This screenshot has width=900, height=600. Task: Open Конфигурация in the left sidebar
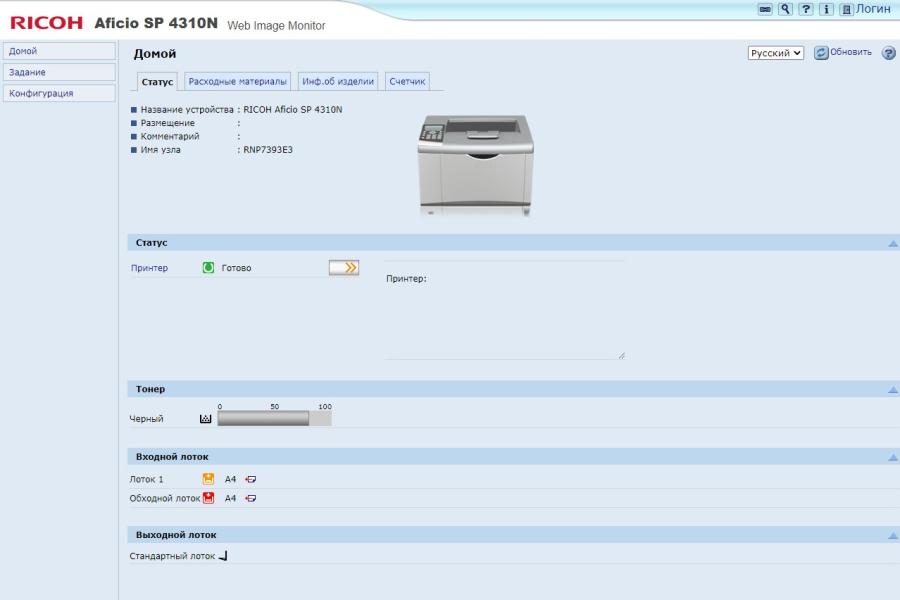click(59, 94)
